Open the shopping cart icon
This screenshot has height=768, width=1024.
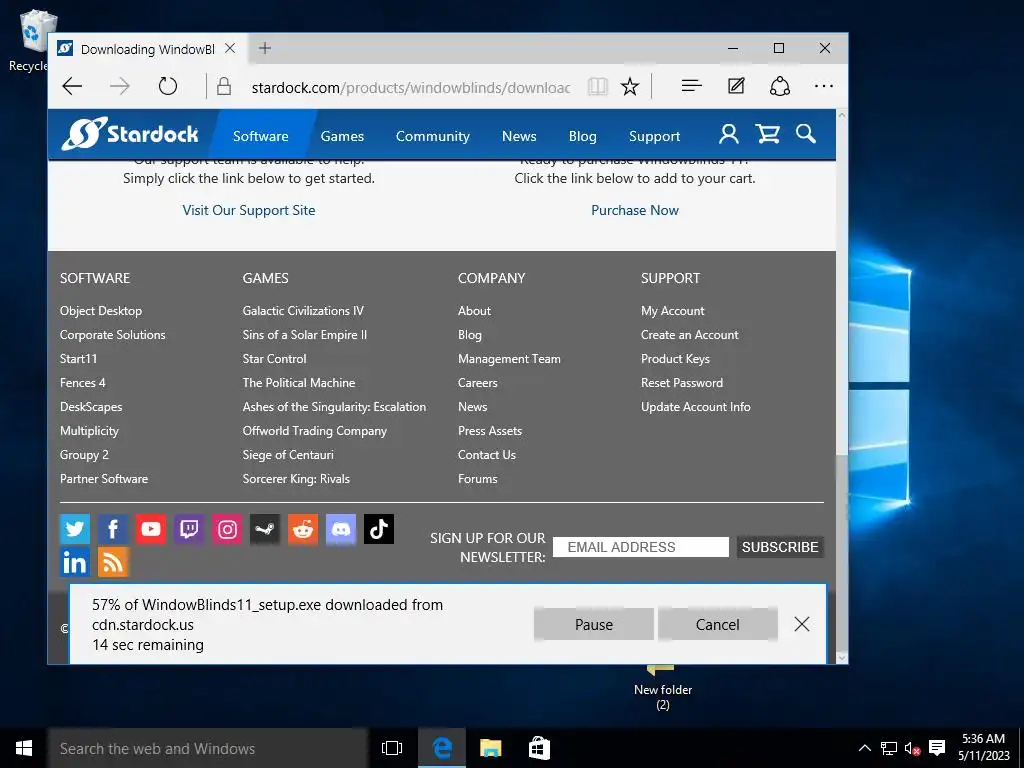[768, 135]
